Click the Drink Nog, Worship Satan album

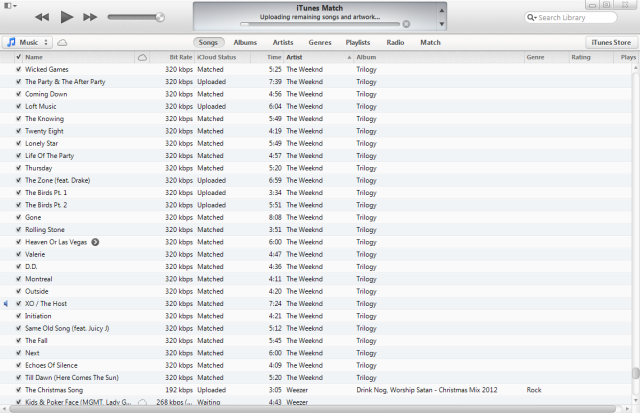coord(427,390)
